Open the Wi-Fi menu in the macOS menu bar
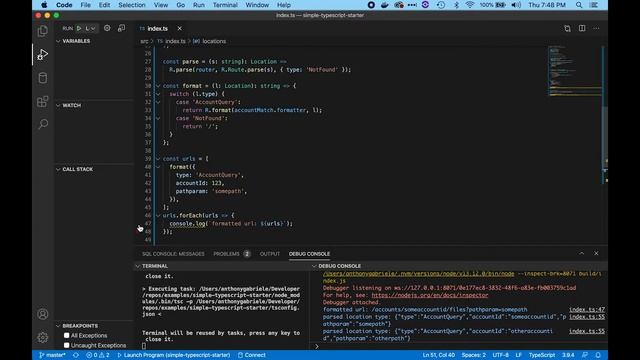This screenshot has height=360, width=640. point(470,5)
